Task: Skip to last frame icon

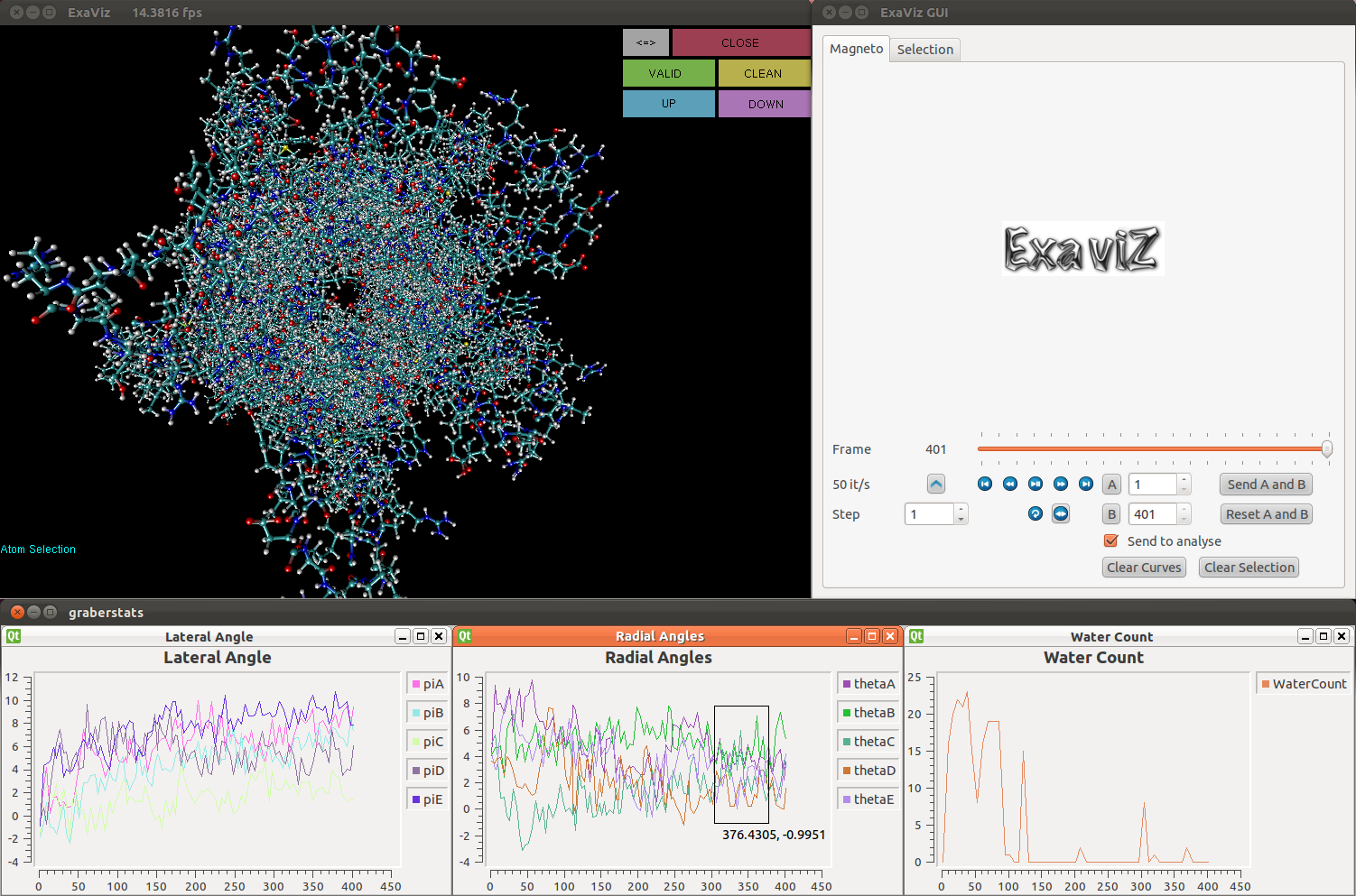Action: pos(1086,485)
